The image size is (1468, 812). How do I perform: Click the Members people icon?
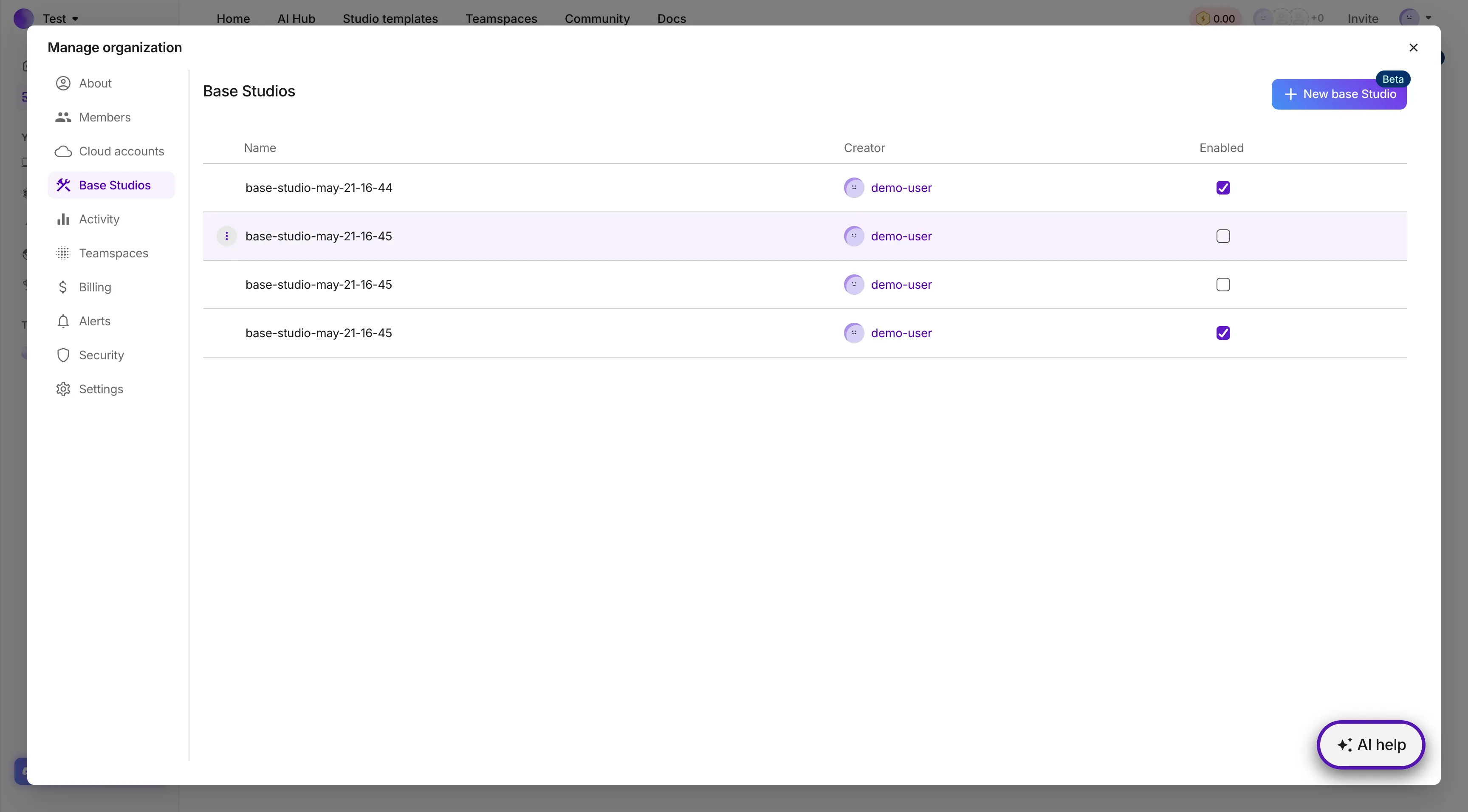pos(63,117)
